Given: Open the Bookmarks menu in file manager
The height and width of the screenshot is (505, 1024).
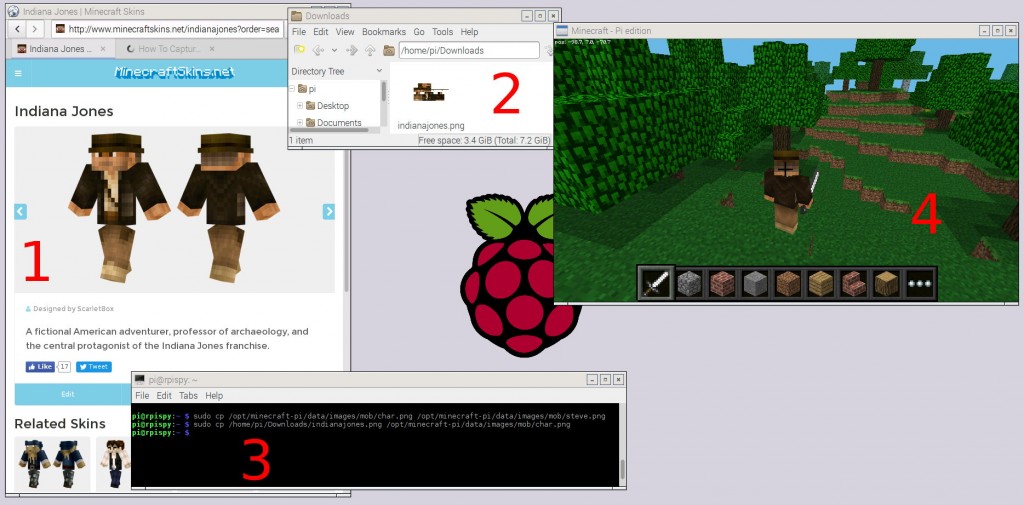Looking at the screenshot, I should [x=383, y=32].
